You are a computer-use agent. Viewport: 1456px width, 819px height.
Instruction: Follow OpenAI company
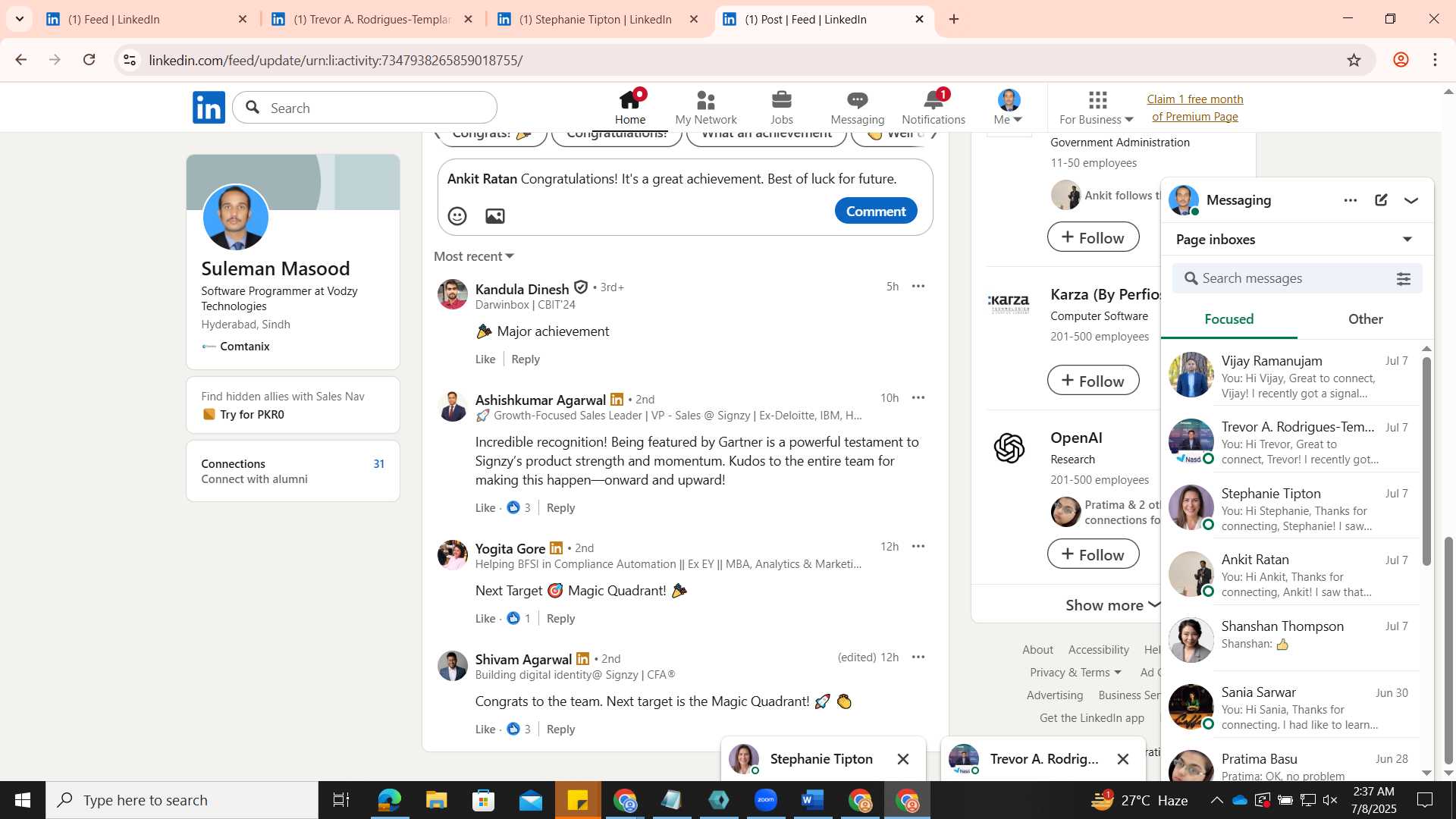point(1093,554)
